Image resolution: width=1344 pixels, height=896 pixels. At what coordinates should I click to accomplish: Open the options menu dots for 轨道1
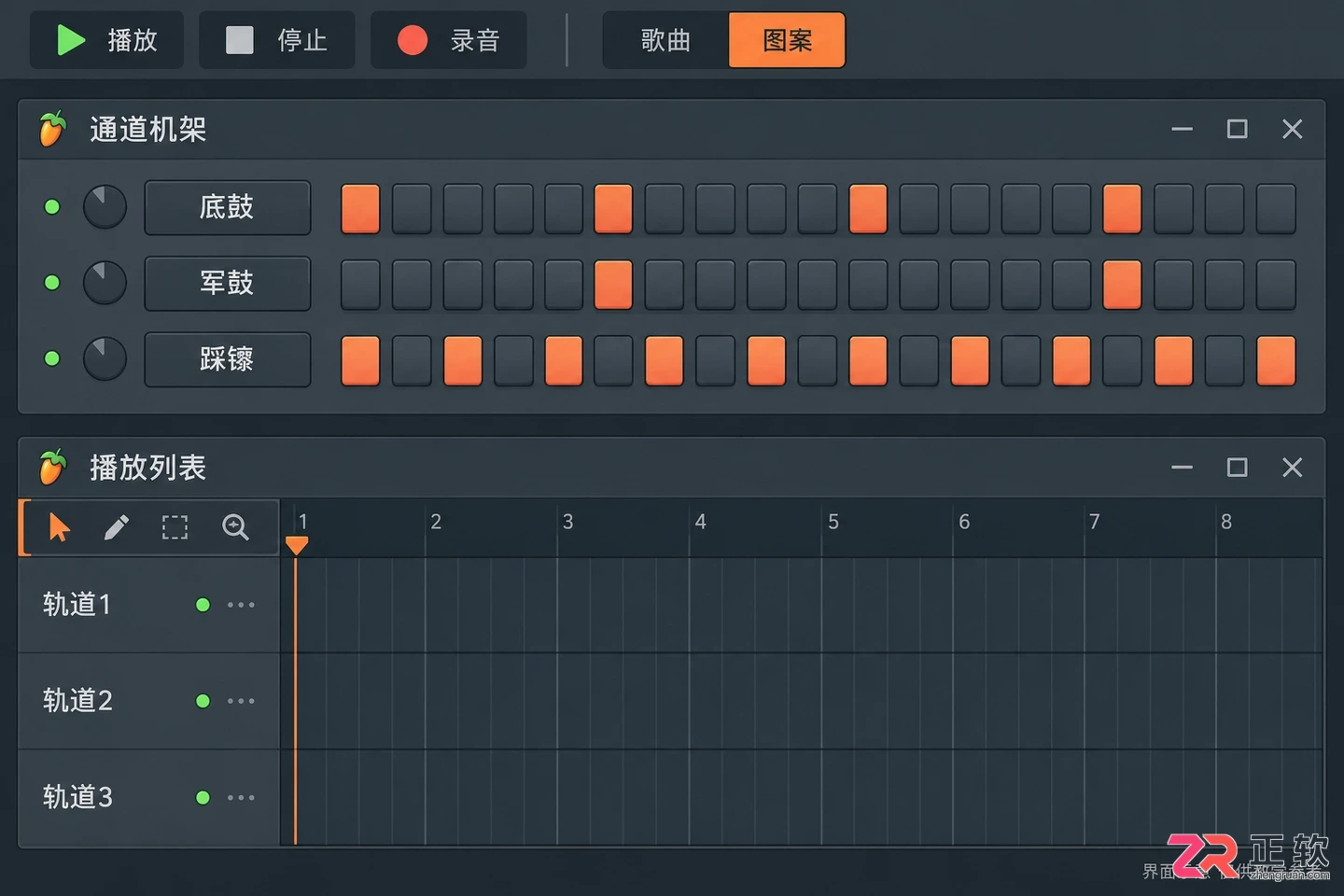(x=241, y=605)
